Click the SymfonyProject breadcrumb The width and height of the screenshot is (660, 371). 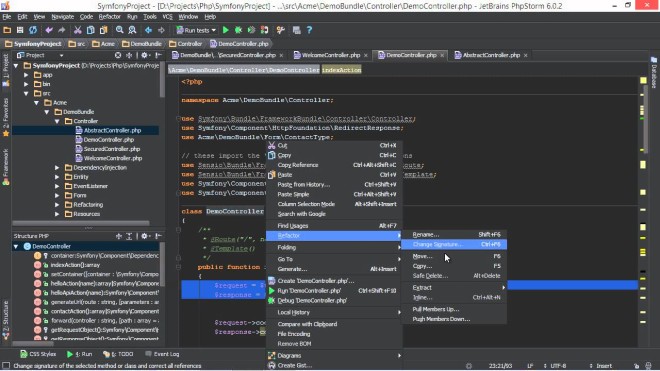click(33, 44)
